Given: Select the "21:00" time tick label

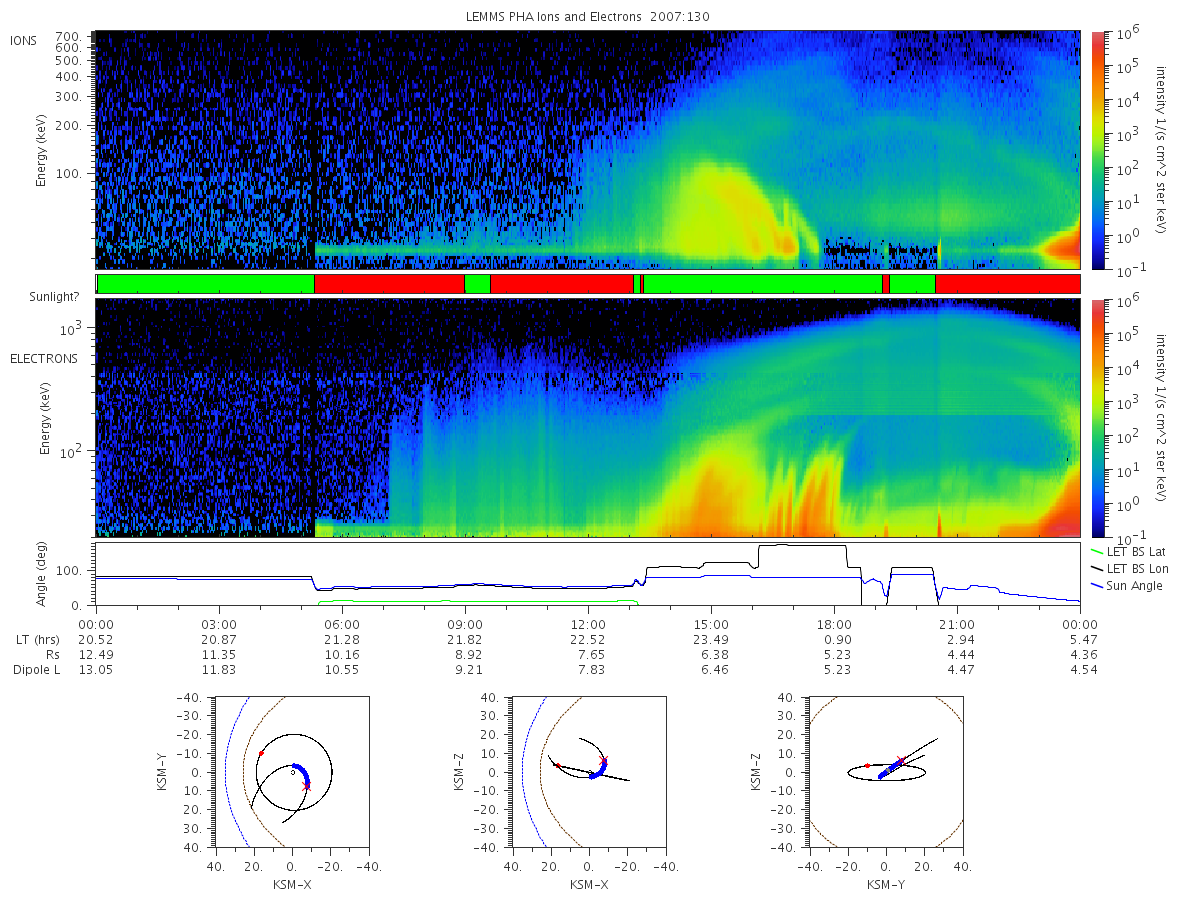Looking at the screenshot, I should pos(957,623).
